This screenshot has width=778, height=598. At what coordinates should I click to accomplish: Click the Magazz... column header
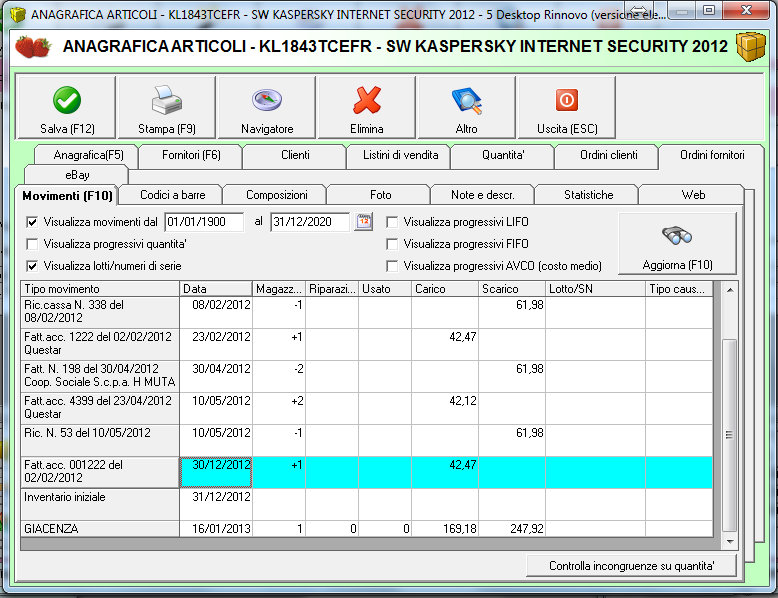[x=279, y=289]
